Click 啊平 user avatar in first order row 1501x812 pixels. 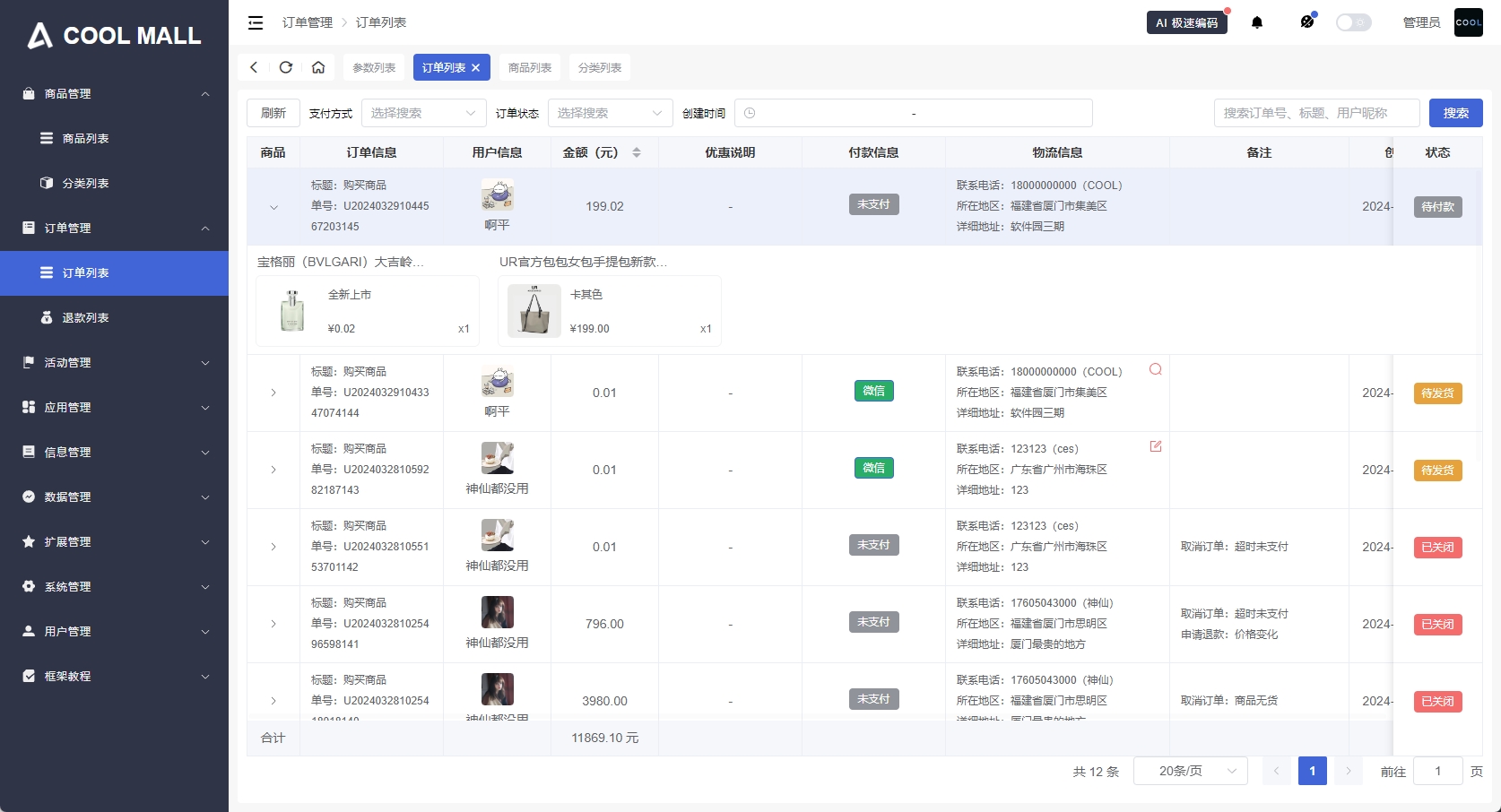coord(498,194)
